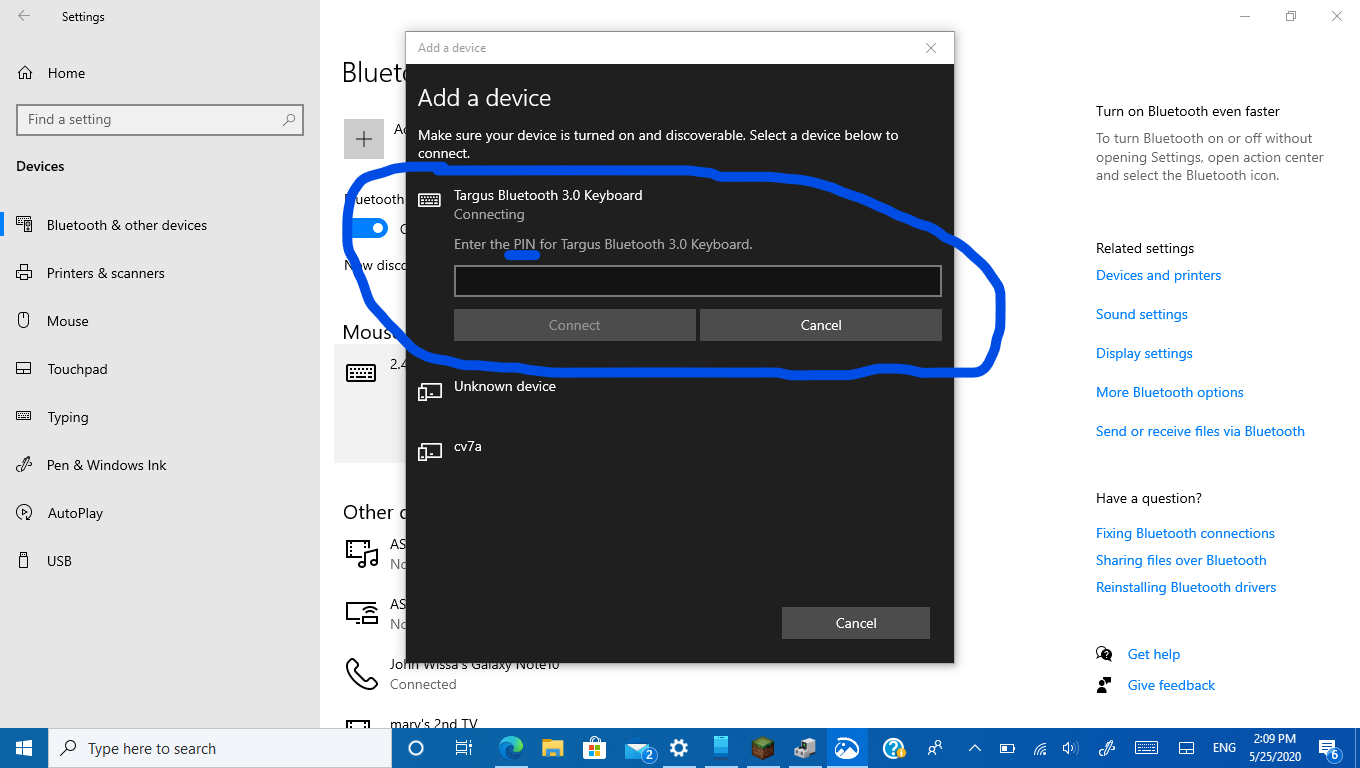The height and width of the screenshot is (768, 1360).
Task: Open File Explorer from taskbar
Action: pos(553,748)
